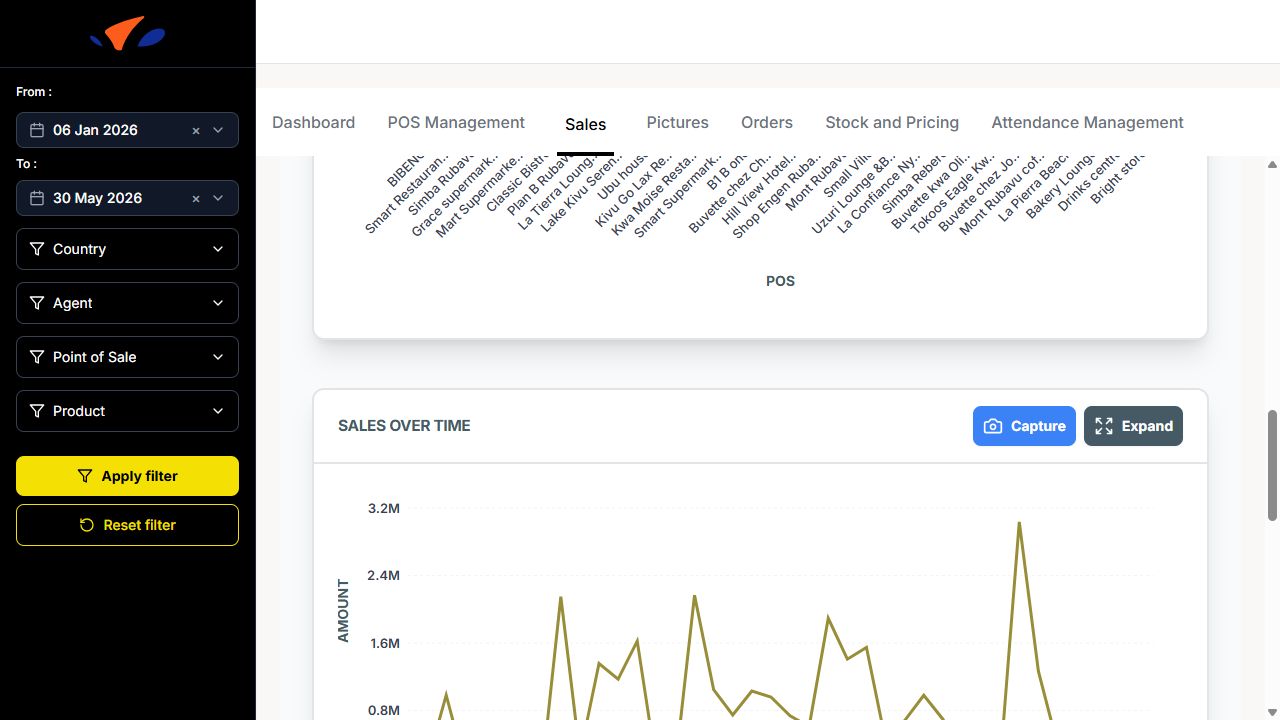Click the orange and blue app logo
This screenshot has width=1280, height=720.
[x=127, y=34]
